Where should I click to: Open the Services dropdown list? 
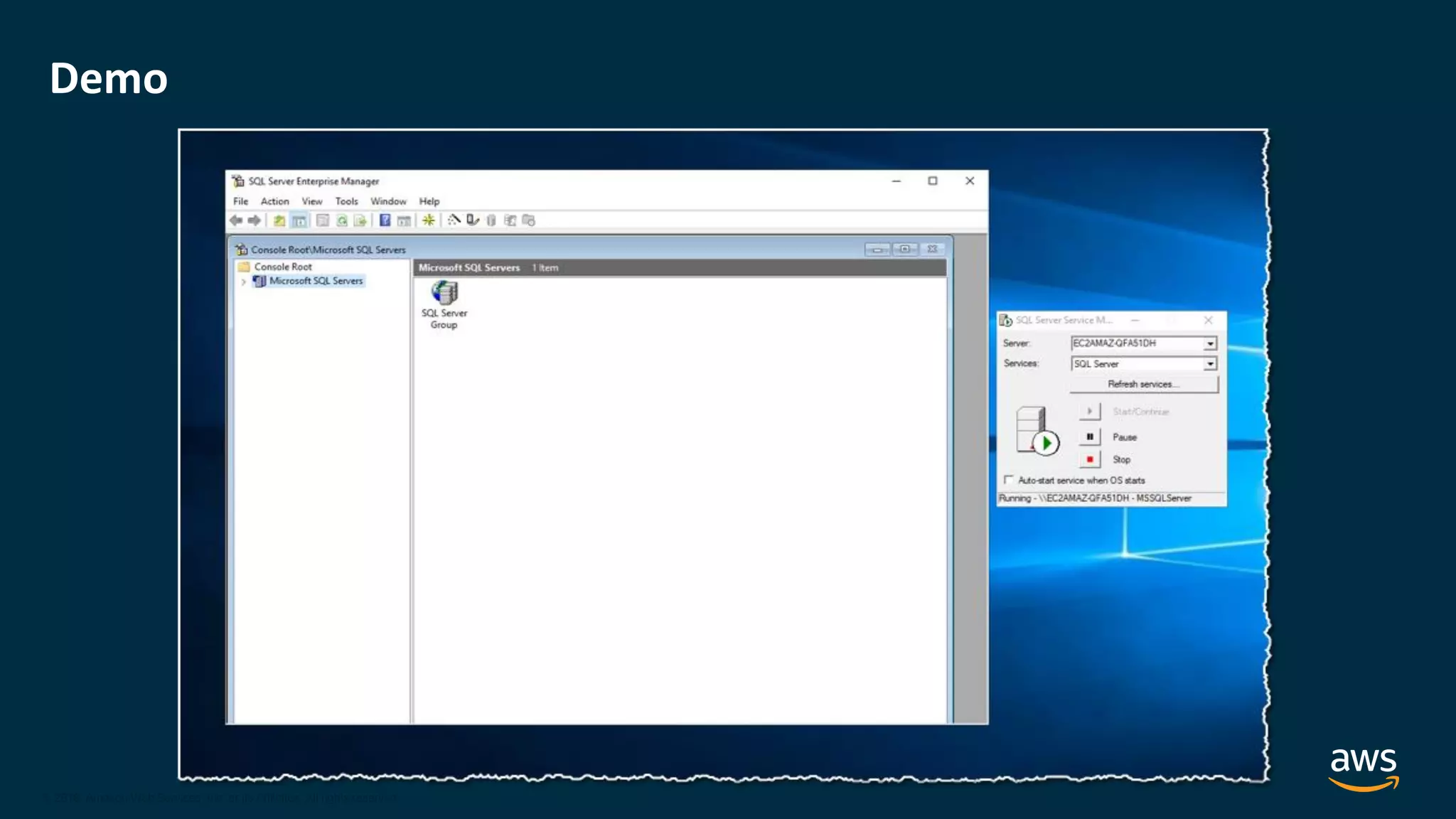[x=1209, y=364]
